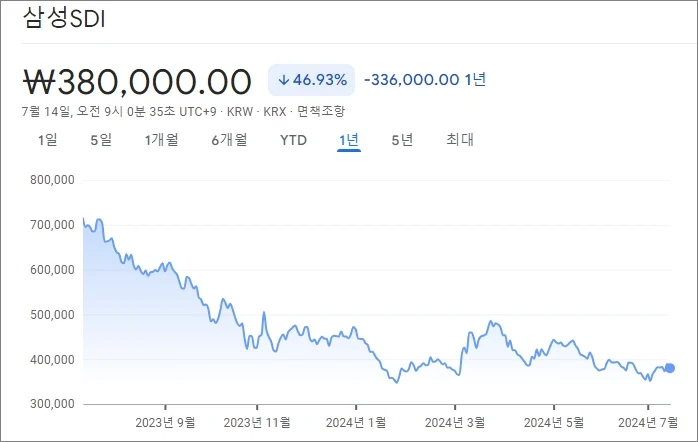The height and width of the screenshot is (442, 698).
Task: Select the 5일 time range tab
Action: 101,140
